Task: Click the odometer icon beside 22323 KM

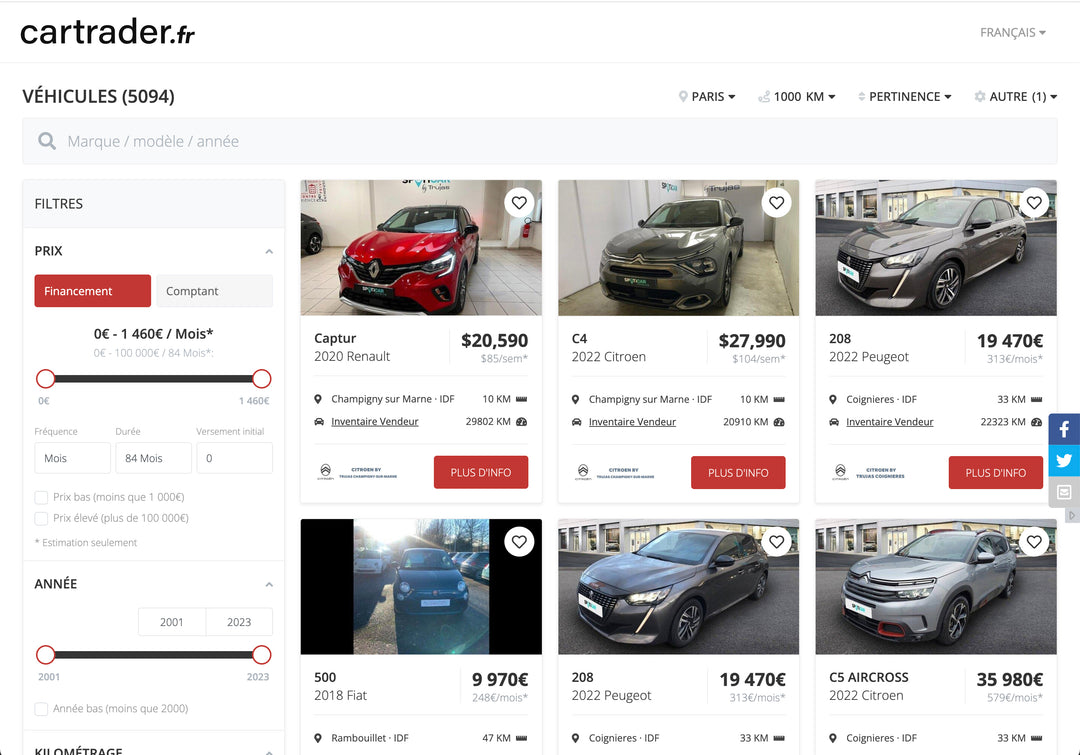Action: pos(1037,422)
